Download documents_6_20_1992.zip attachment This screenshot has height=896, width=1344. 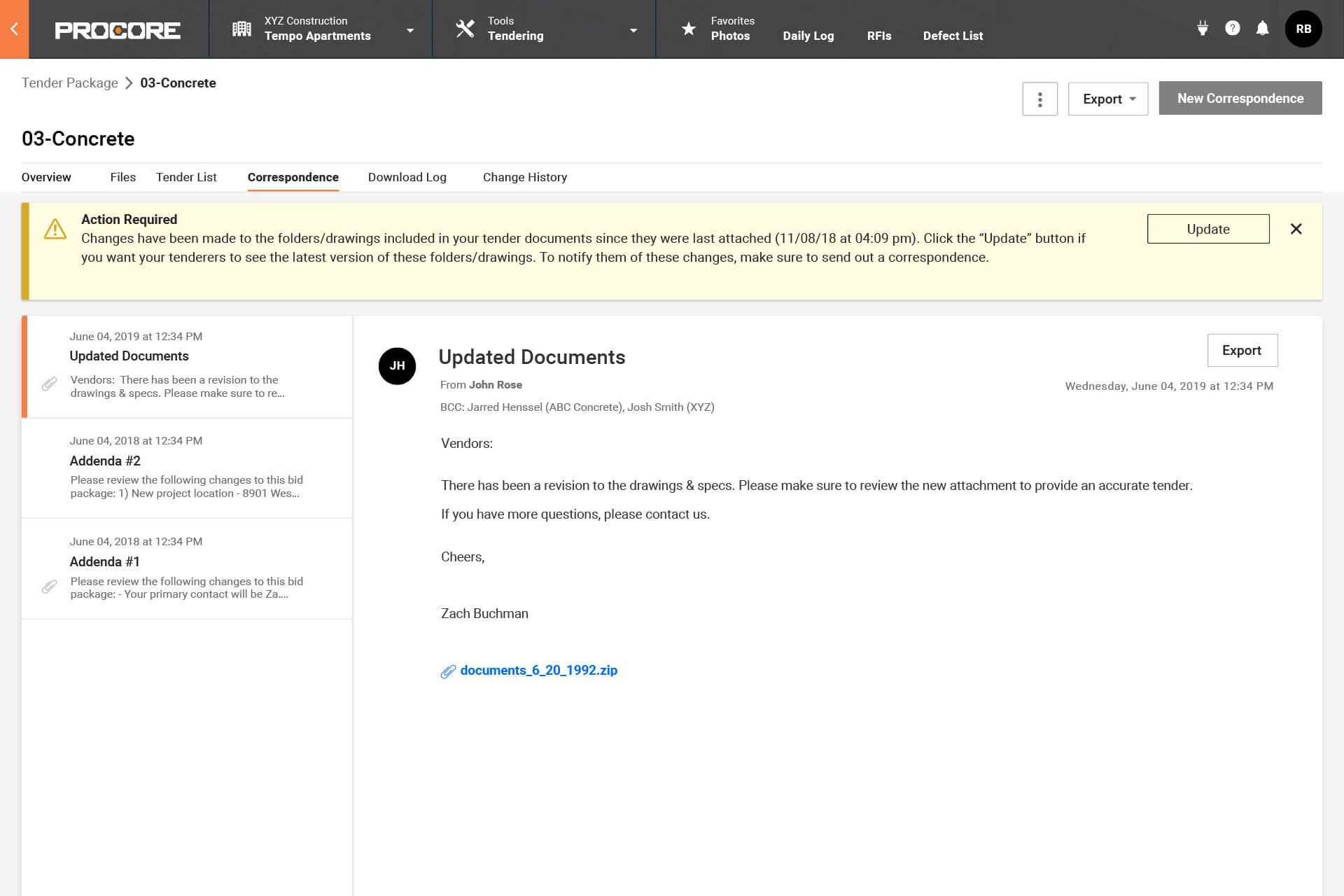pos(538,671)
